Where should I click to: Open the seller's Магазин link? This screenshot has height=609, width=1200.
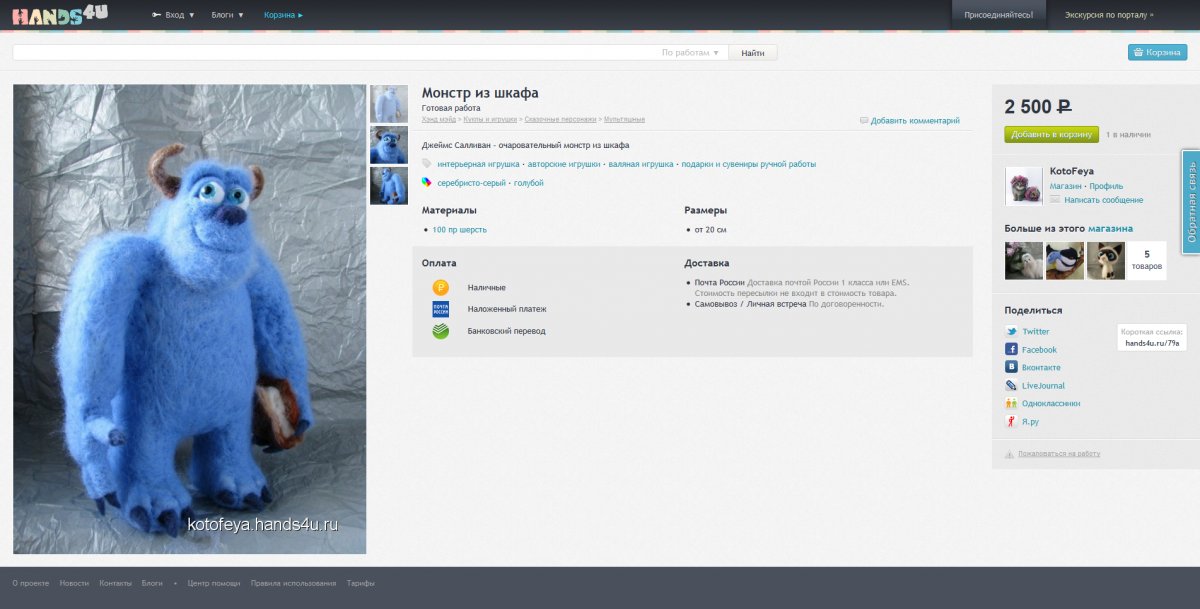tap(1065, 186)
